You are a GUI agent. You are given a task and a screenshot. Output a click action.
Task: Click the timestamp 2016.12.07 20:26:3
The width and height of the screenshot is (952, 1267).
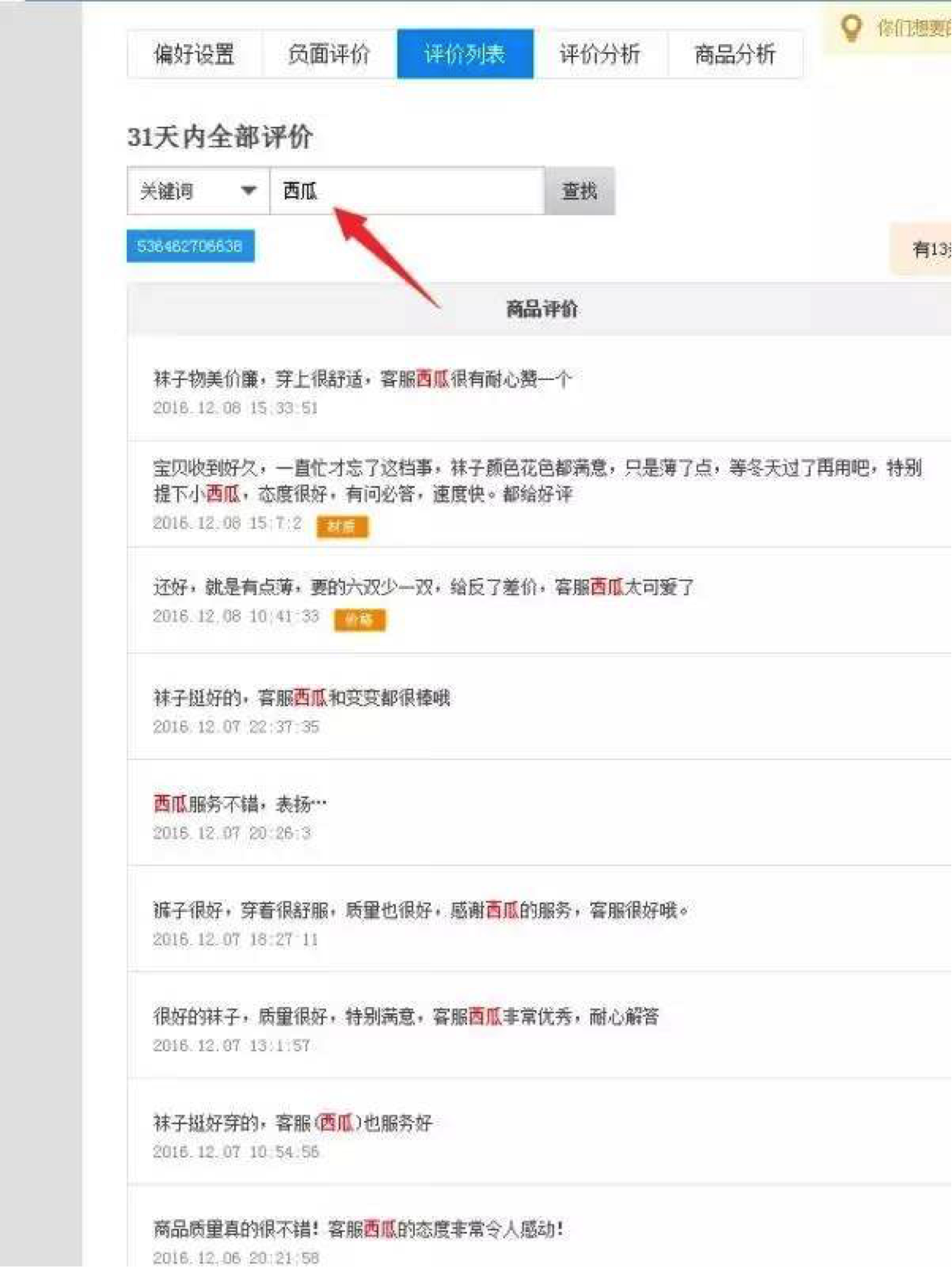[x=232, y=833]
